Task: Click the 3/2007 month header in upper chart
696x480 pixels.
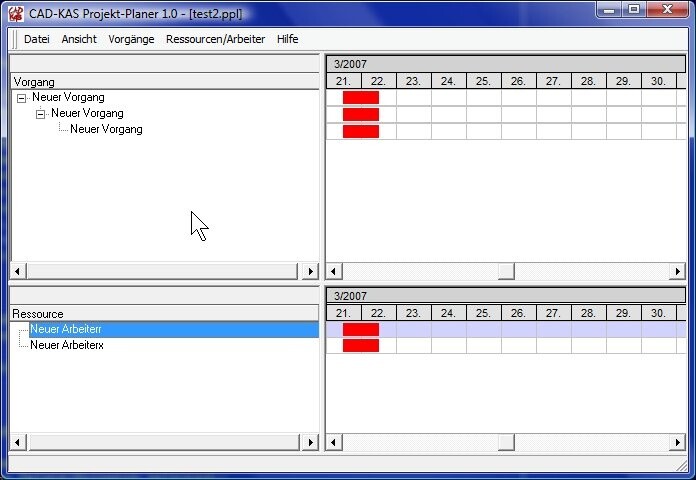Action: pos(506,64)
